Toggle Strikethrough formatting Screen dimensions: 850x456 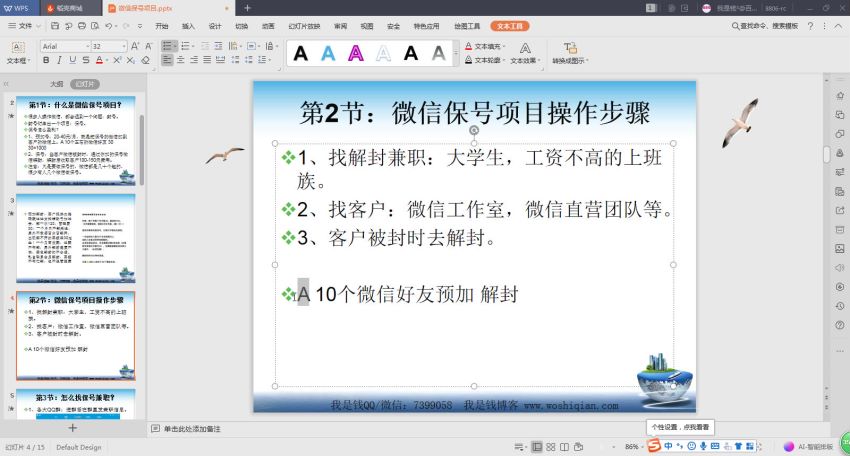(x=86, y=60)
